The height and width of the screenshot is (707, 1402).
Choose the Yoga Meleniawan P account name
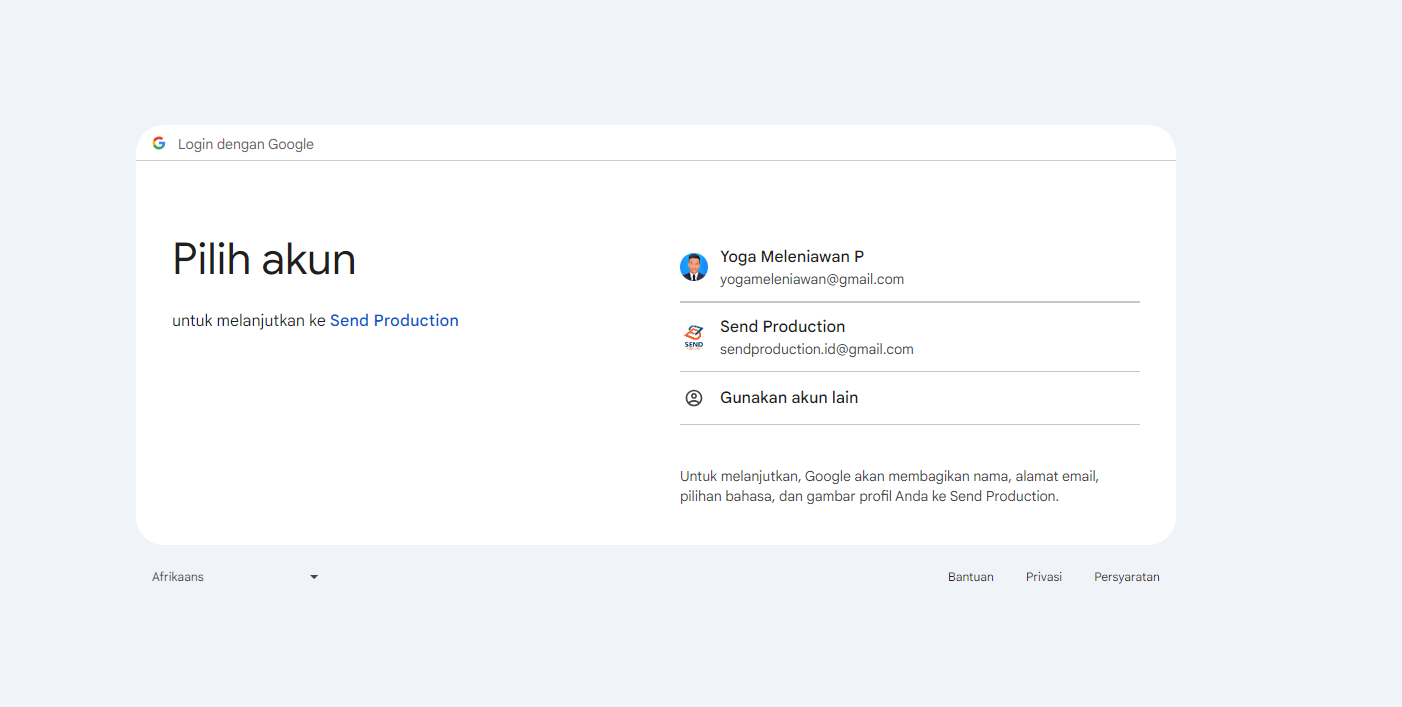791,257
